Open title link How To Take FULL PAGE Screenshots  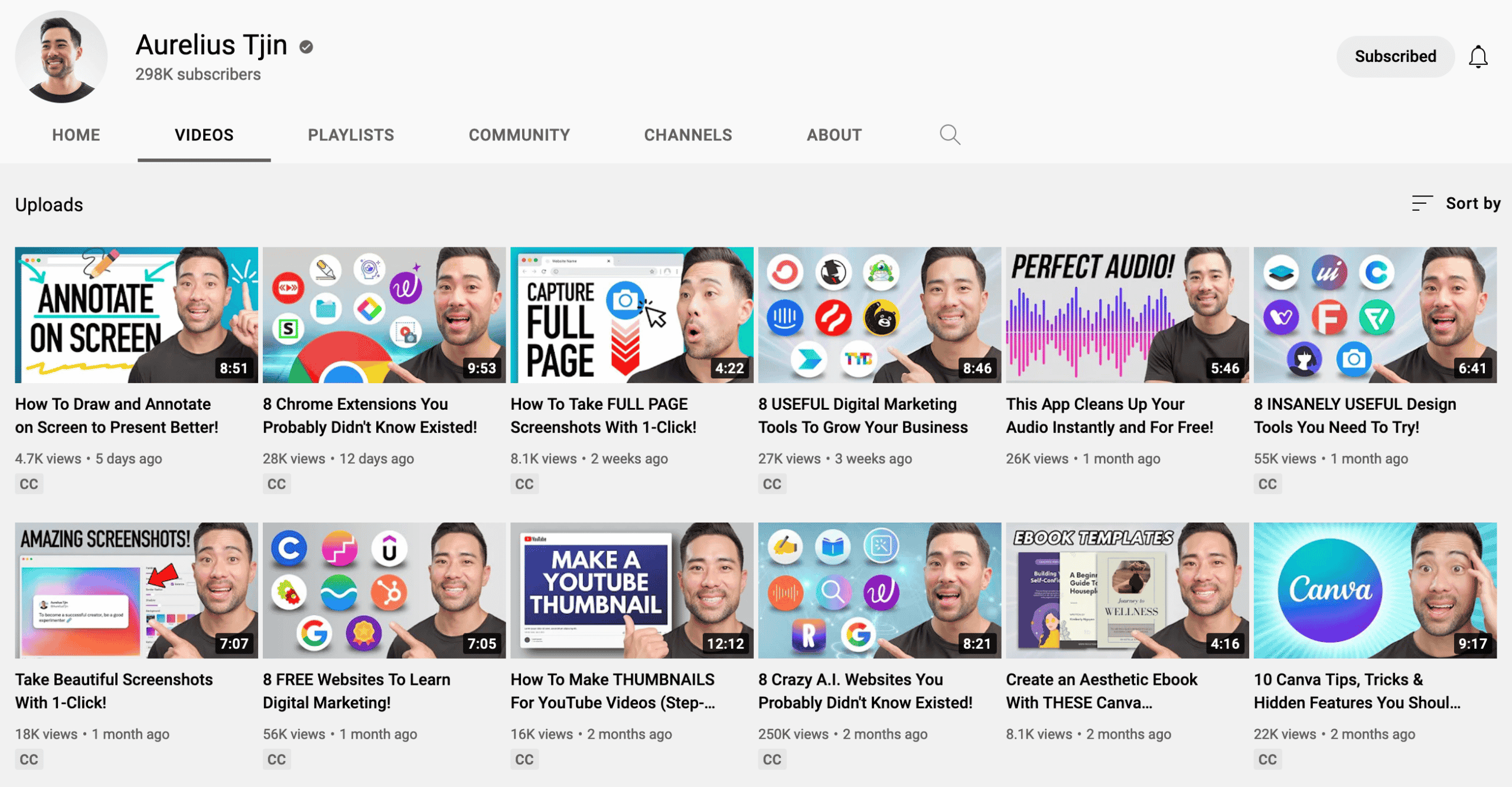603,416
